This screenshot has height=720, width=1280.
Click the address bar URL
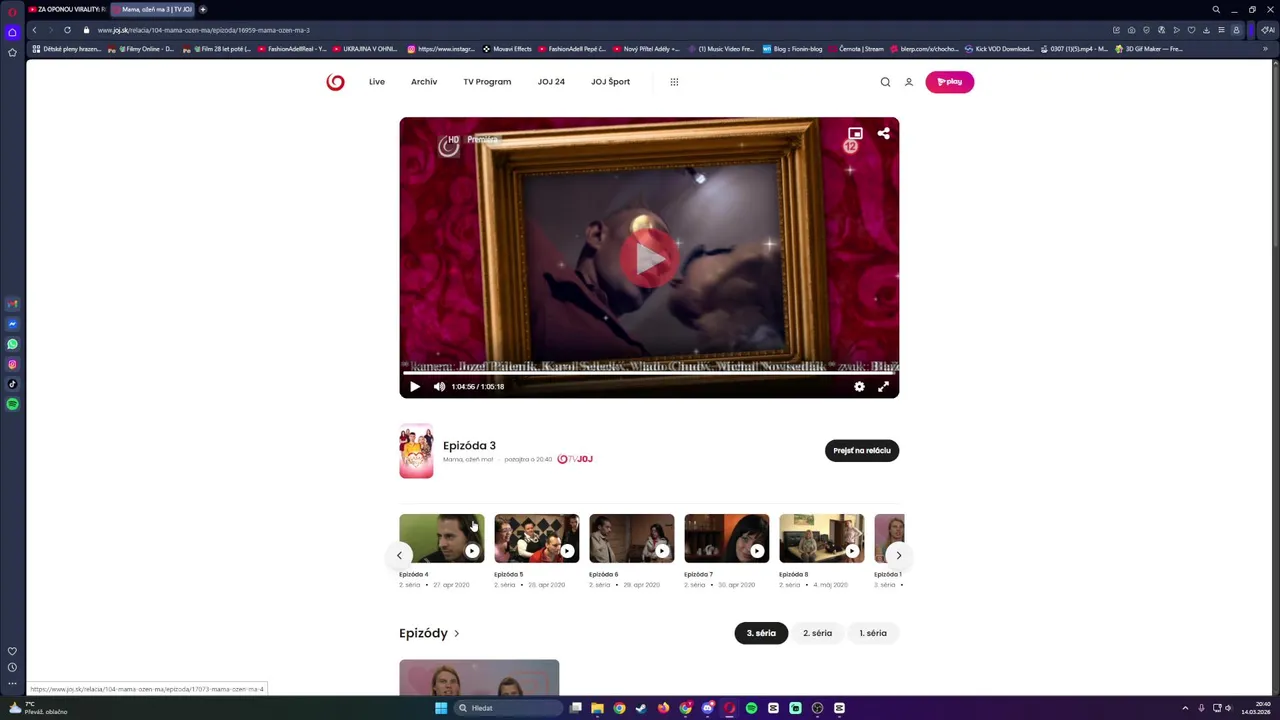tap(204, 30)
